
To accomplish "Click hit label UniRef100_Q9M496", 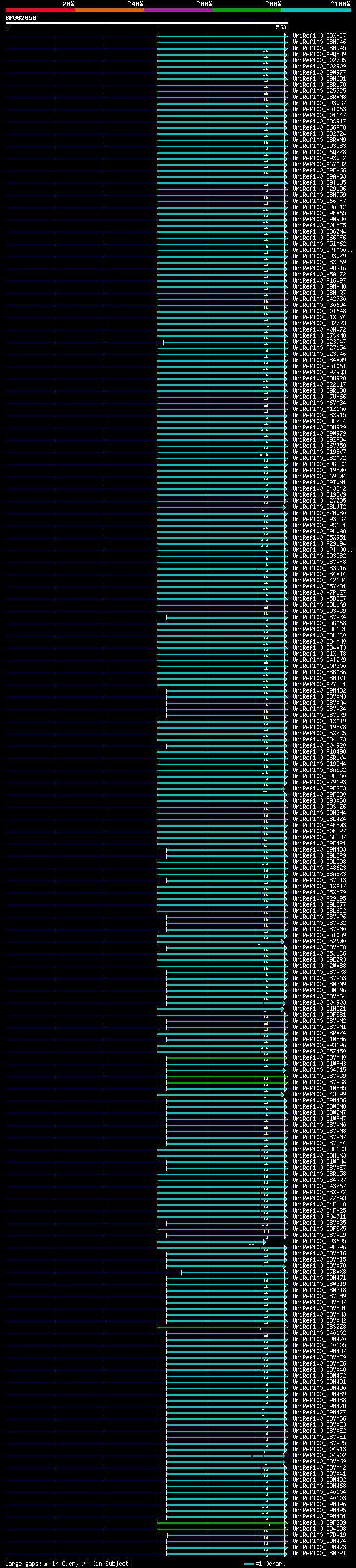I will [x=319, y=1504].
